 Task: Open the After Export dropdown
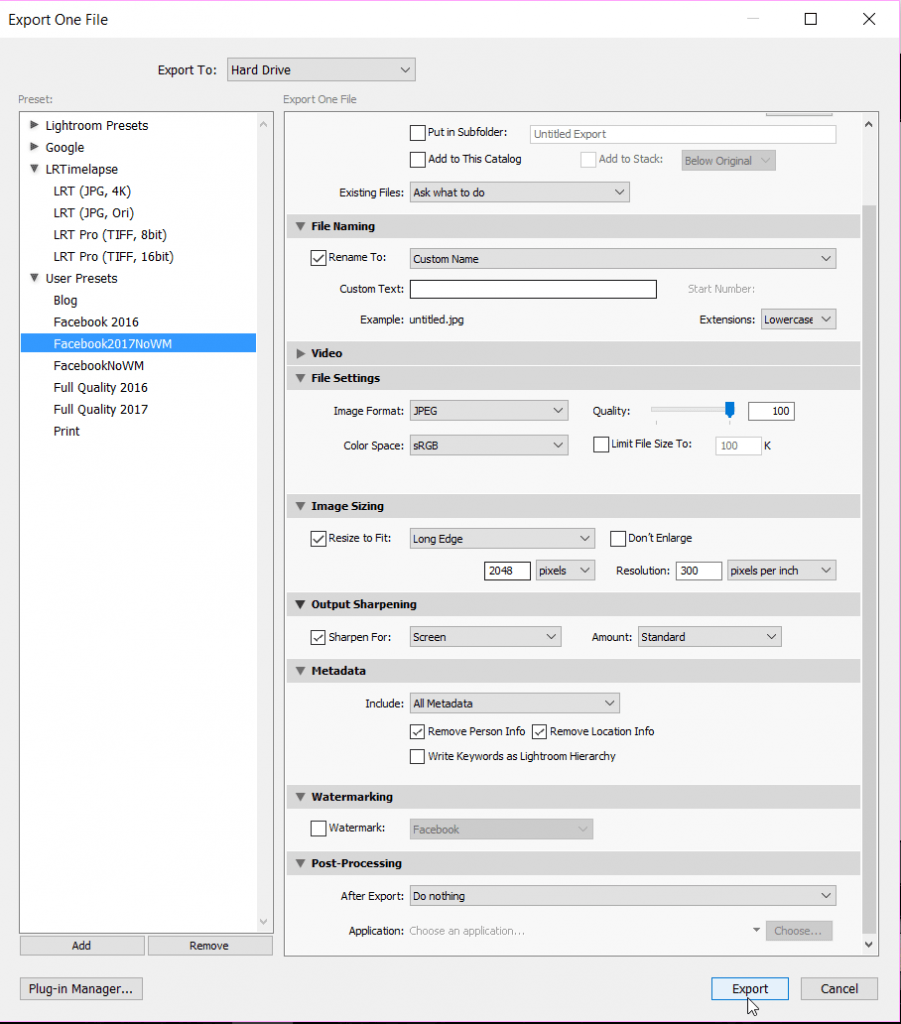click(x=621, y=895)
